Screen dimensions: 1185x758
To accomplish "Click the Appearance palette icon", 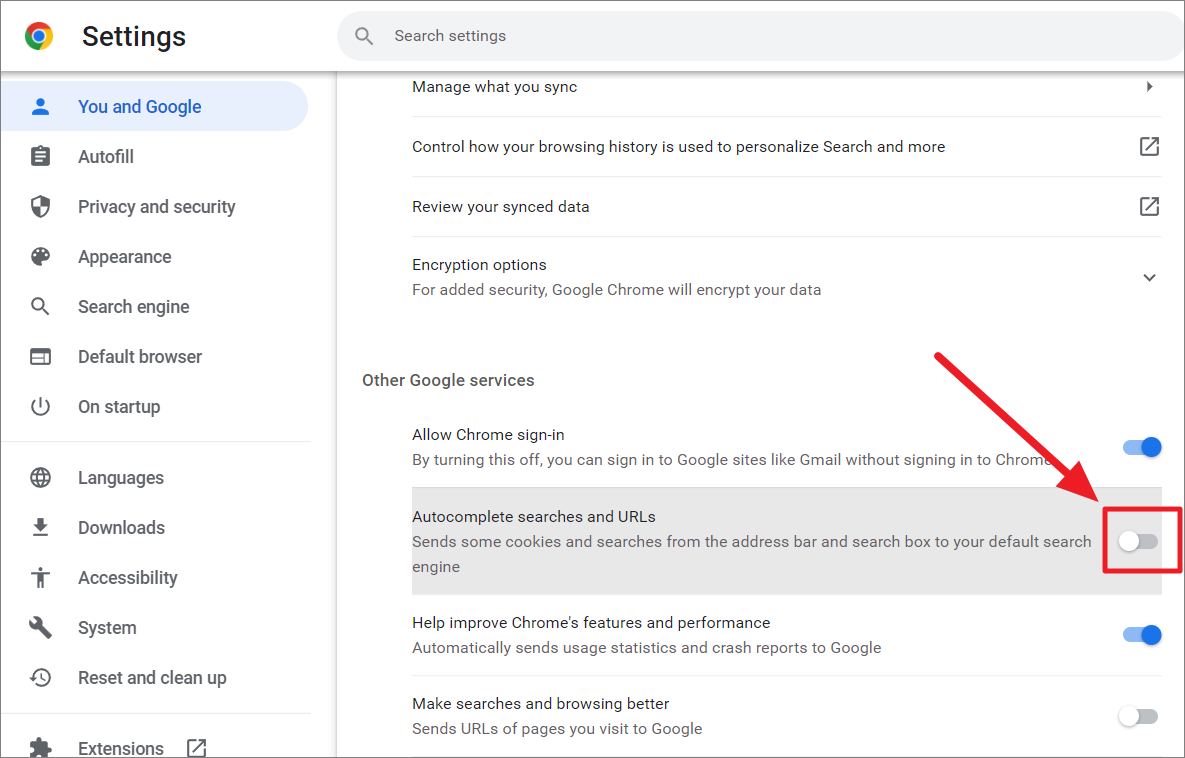I will (40, 257).
